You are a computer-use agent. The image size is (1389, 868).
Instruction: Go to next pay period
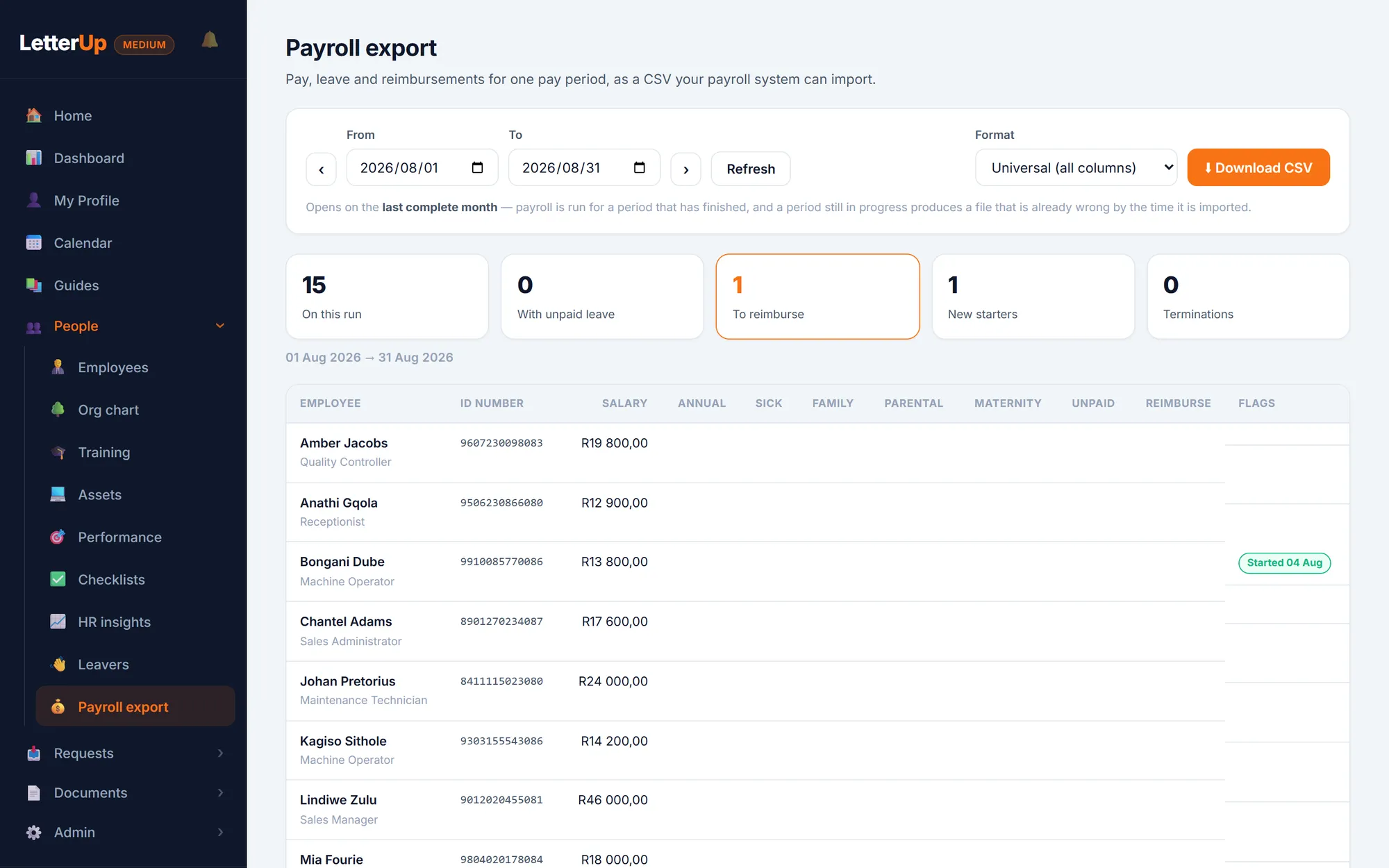(x=685, y=169)
